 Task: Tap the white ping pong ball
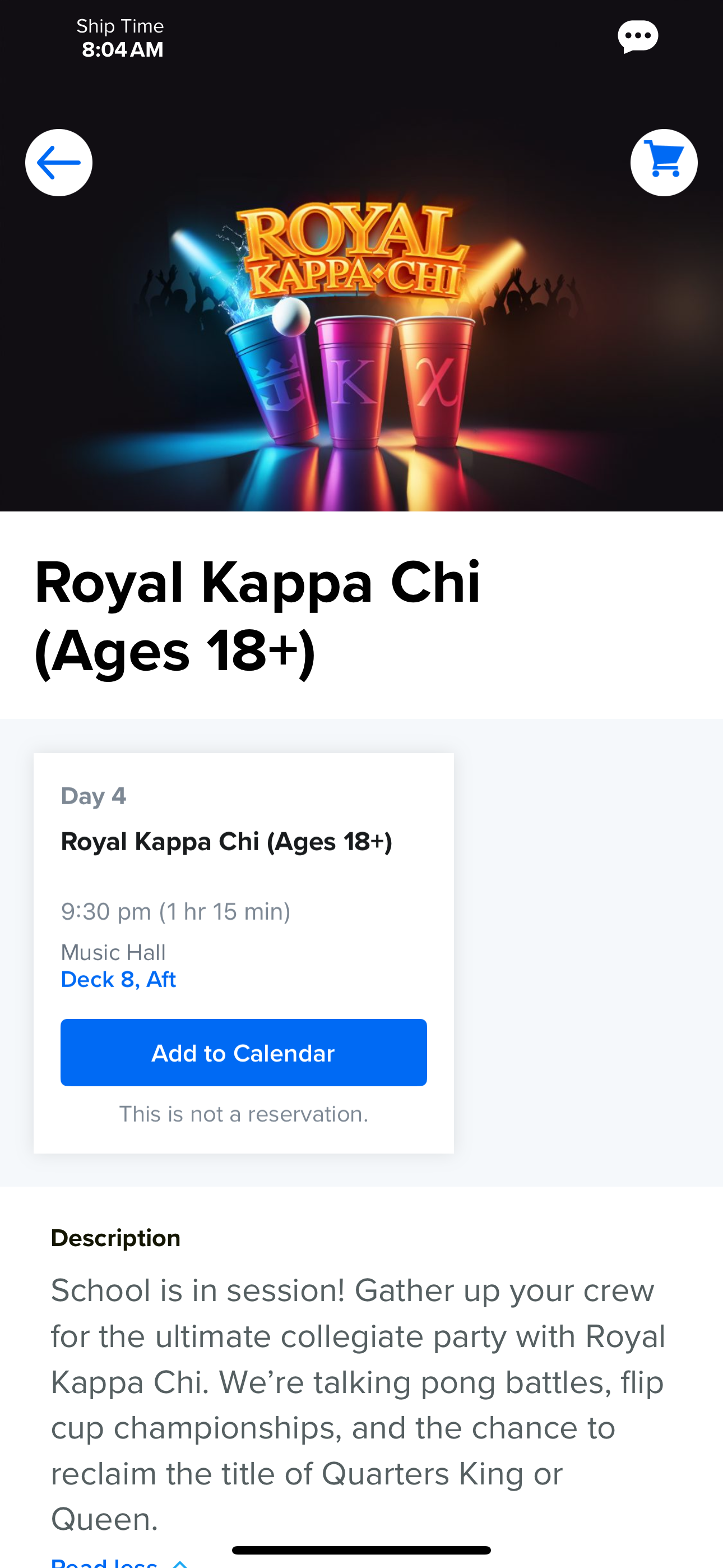pos(291,316)
